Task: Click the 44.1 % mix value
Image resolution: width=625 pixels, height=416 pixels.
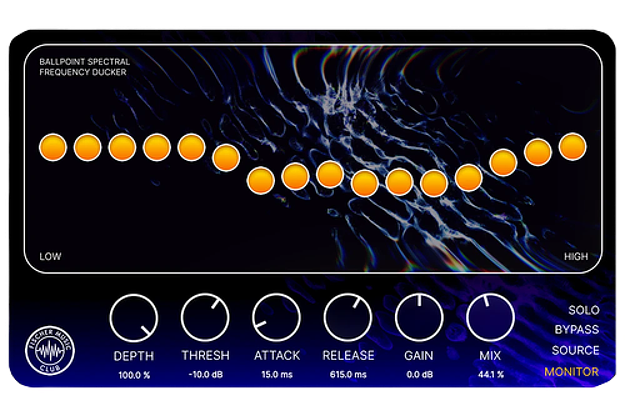Action: coord(491,375)
